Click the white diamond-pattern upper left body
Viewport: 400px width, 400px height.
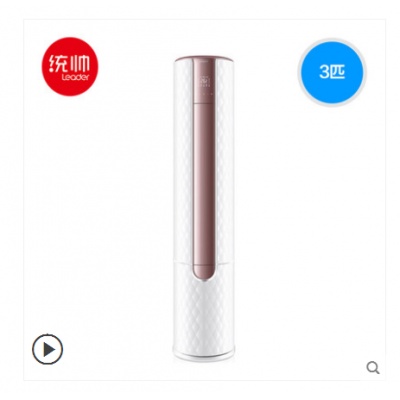pyautogui.click(x=183, y=162)
